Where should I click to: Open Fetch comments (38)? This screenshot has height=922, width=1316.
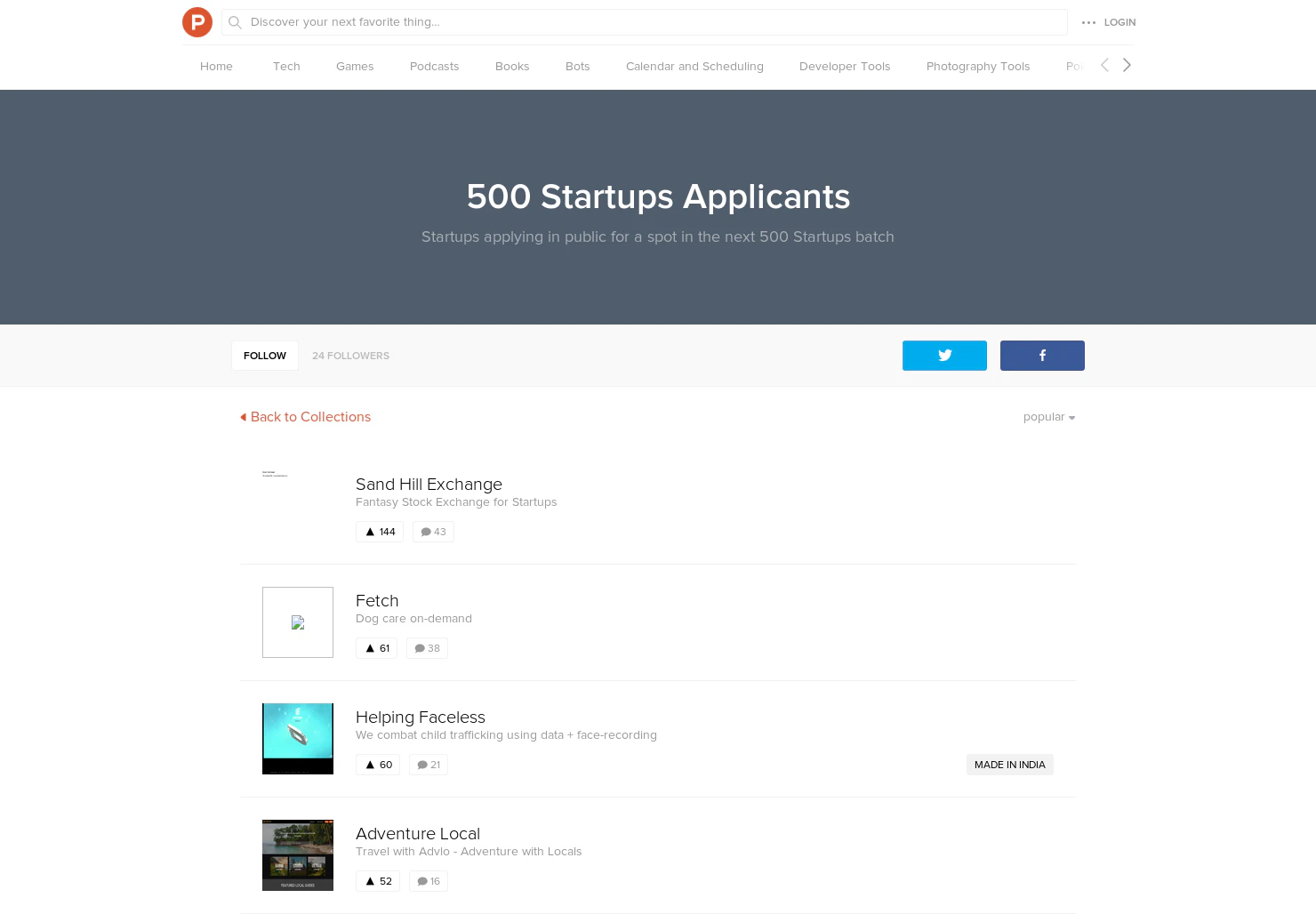tap(427, 648)
